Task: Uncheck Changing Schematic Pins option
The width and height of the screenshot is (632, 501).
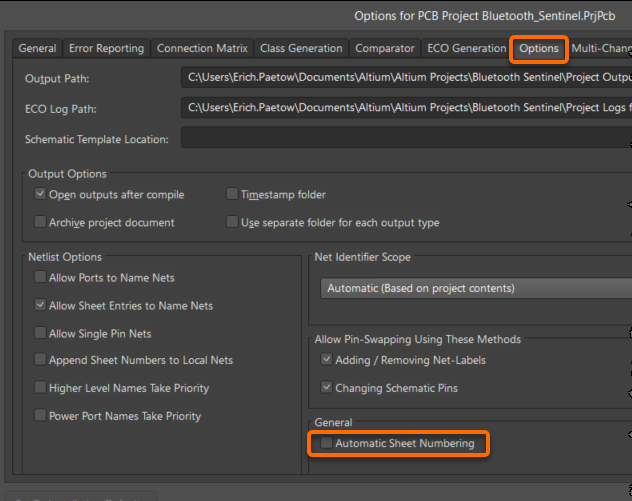Action: coord(327,387)
